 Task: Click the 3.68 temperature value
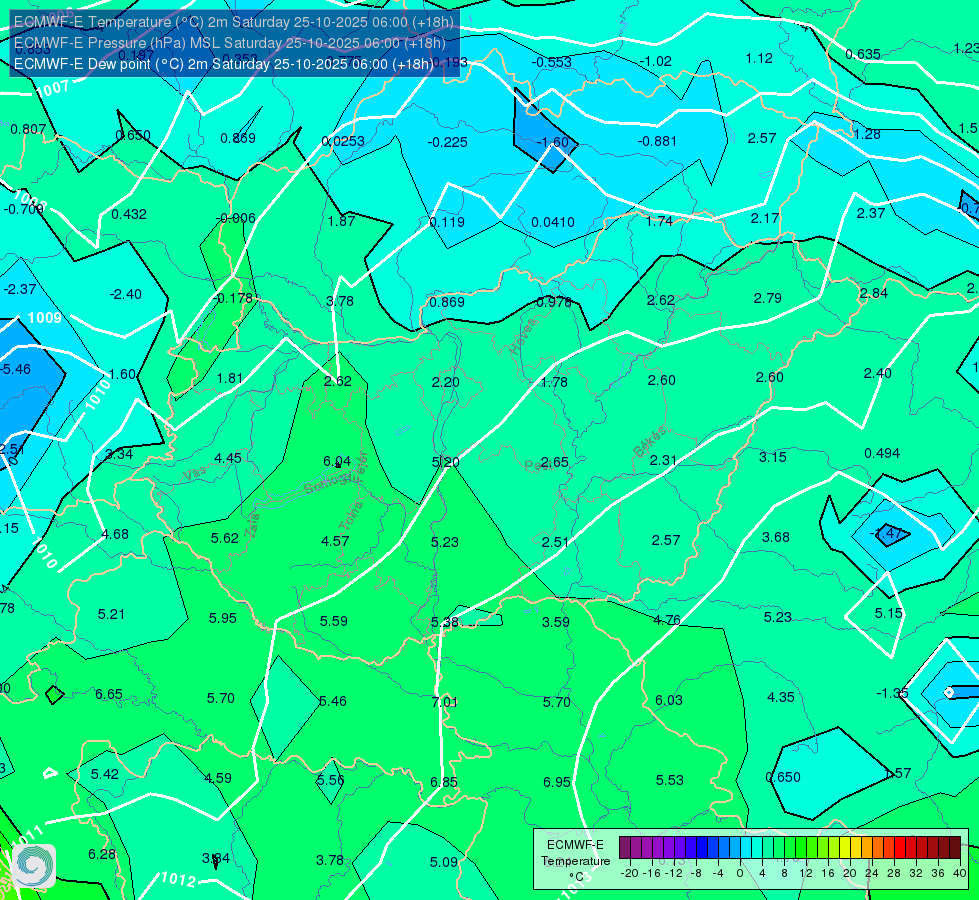tap(776, 537)
